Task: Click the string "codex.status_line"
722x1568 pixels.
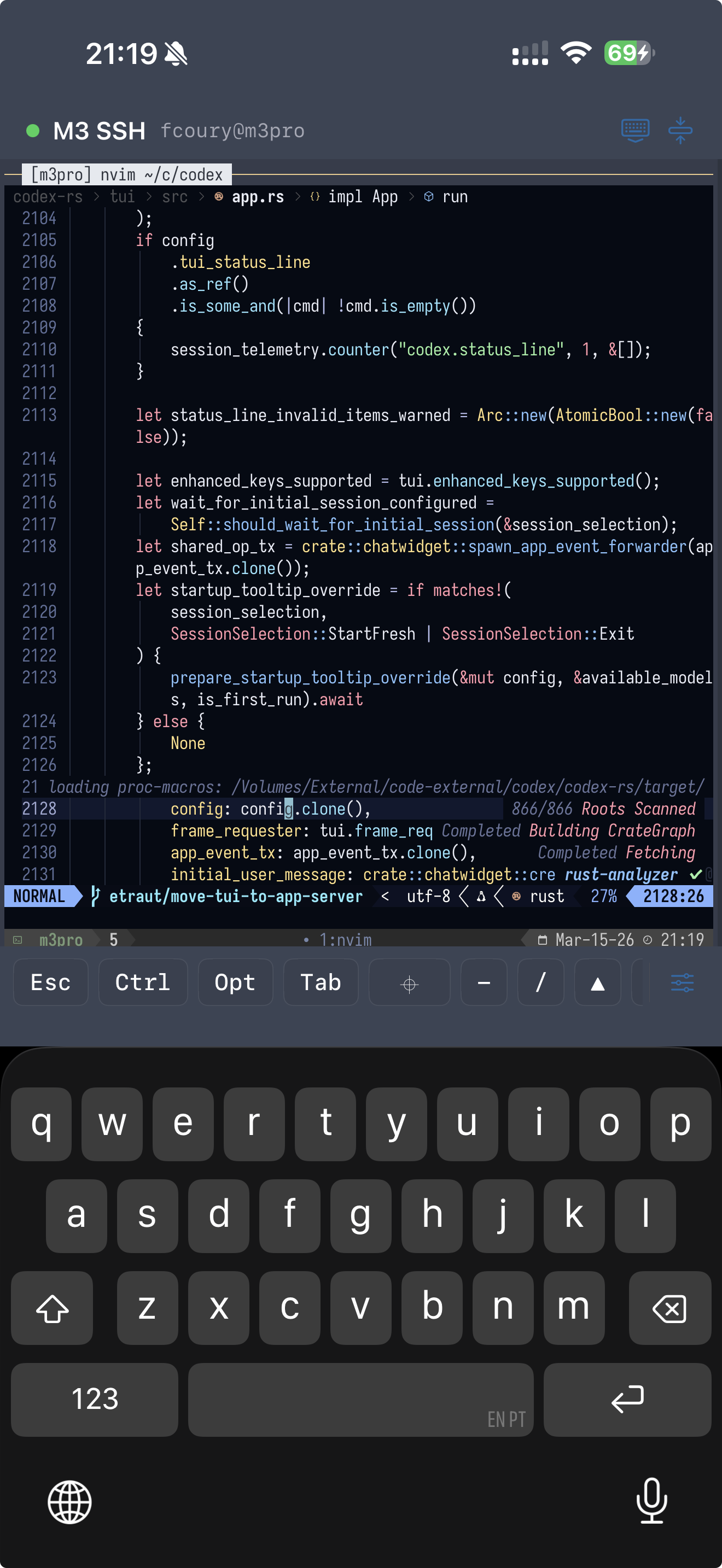Action: (x=481, y=349)
